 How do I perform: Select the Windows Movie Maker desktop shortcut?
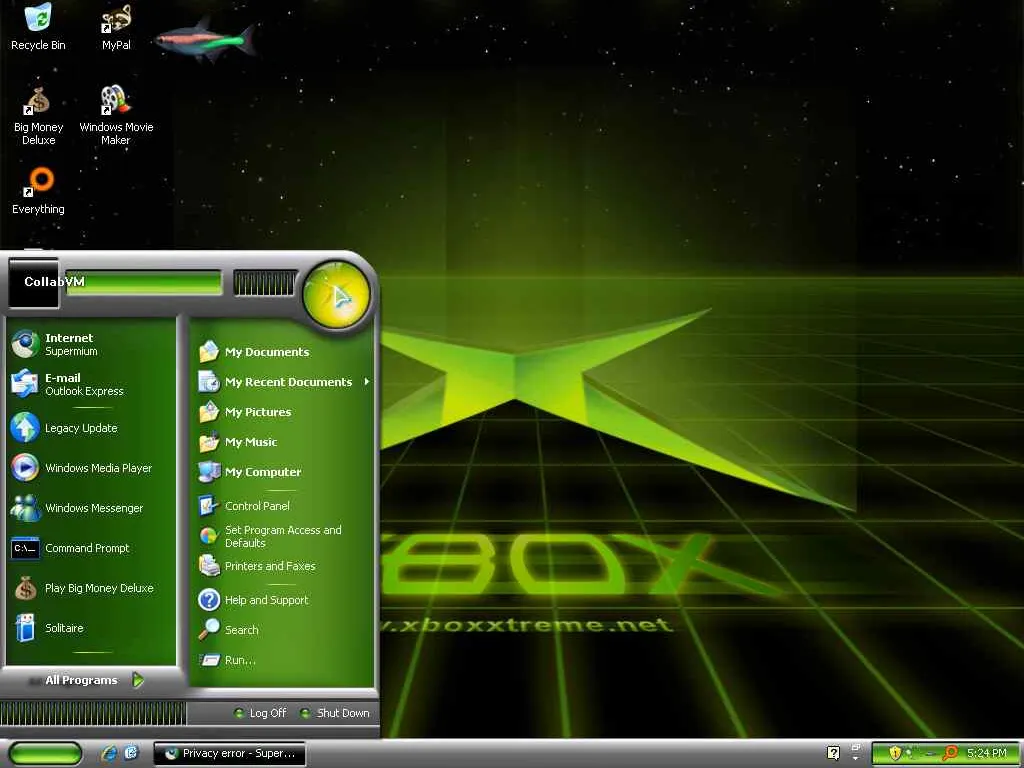point(116,116)
